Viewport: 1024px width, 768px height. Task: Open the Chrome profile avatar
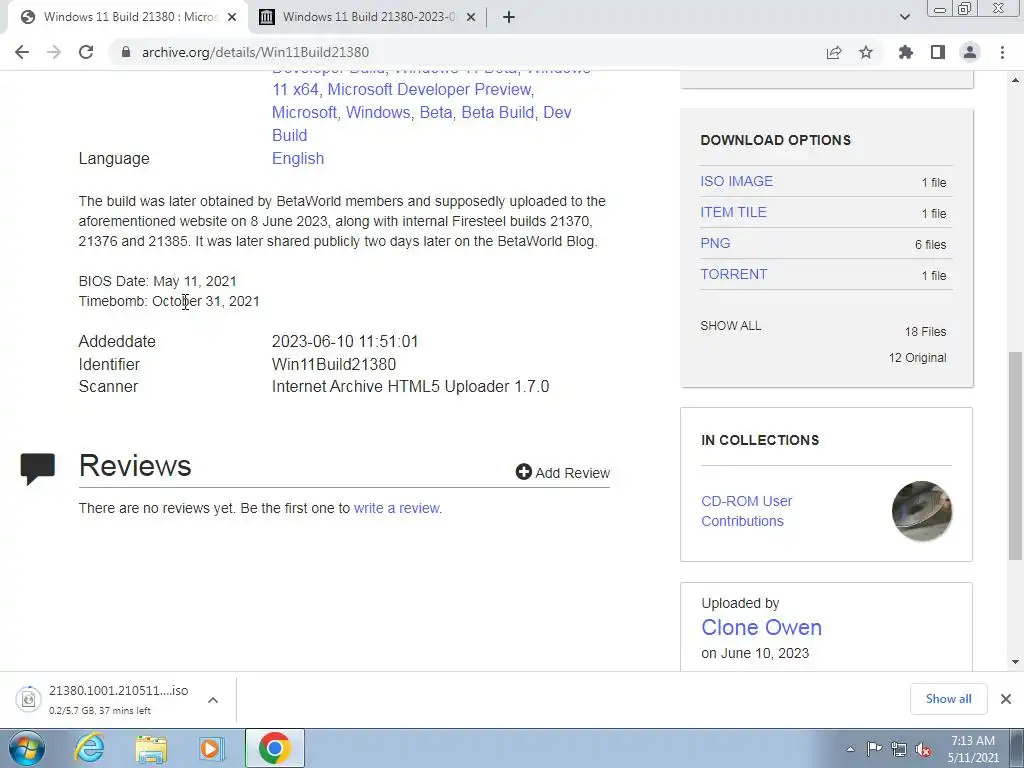[970, 52]
